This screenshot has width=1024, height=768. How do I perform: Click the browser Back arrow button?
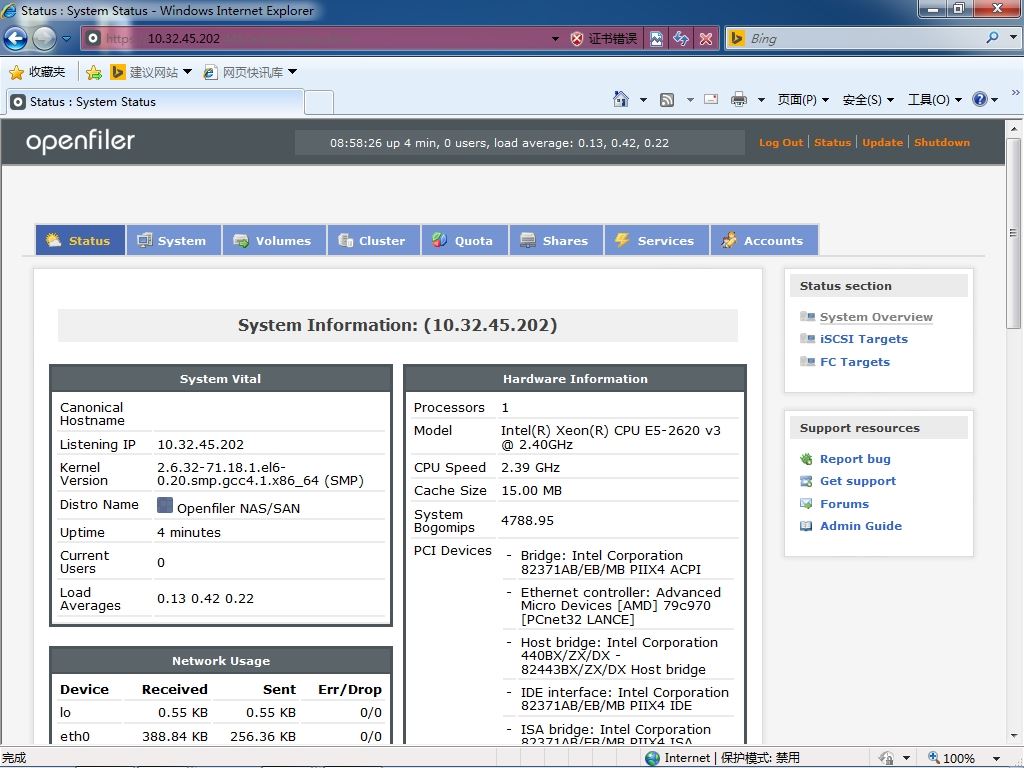click(x=16, y=39)
